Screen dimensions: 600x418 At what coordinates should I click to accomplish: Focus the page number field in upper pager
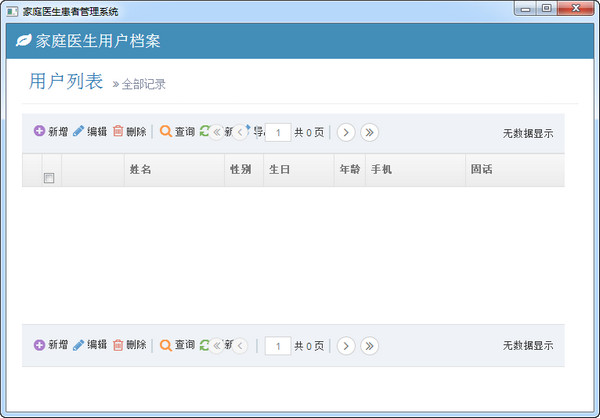coord(278,132)
